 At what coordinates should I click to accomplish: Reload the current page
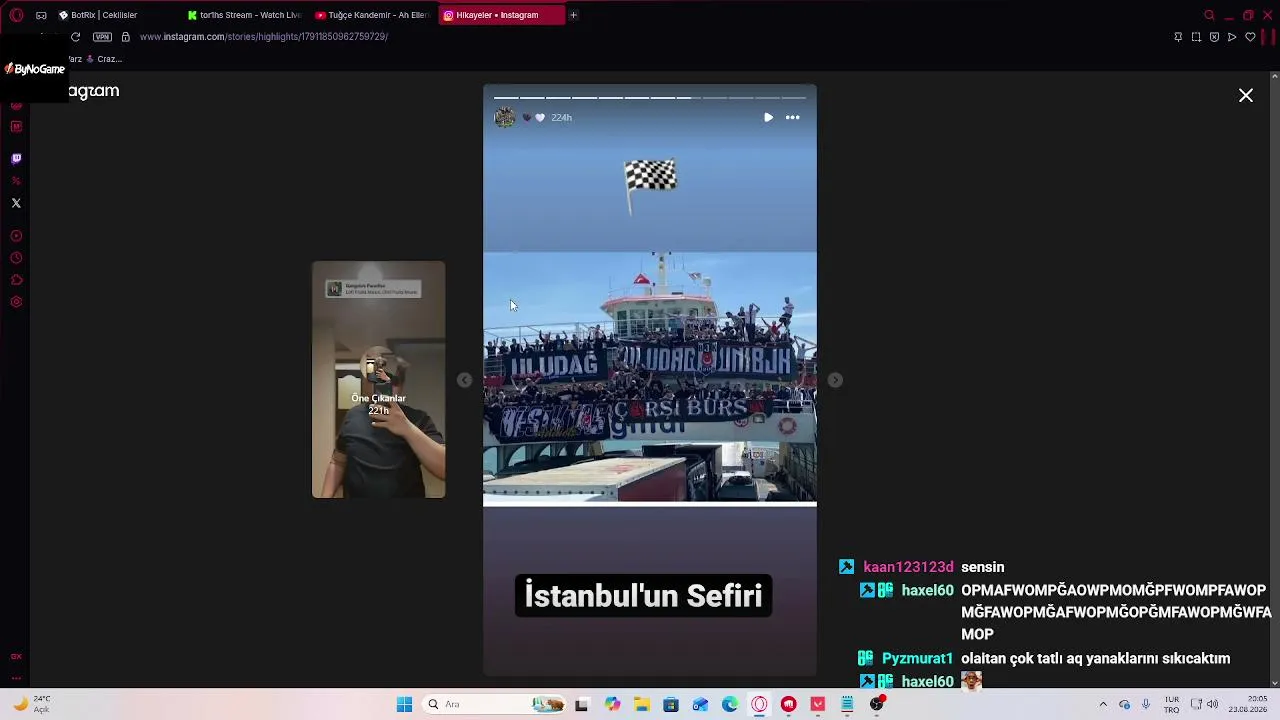tap(75, 37)
